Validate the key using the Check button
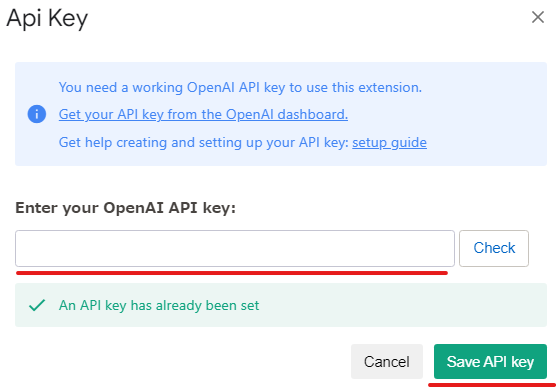This screenshot has height=387, width=557. click(x=494, y=248)
